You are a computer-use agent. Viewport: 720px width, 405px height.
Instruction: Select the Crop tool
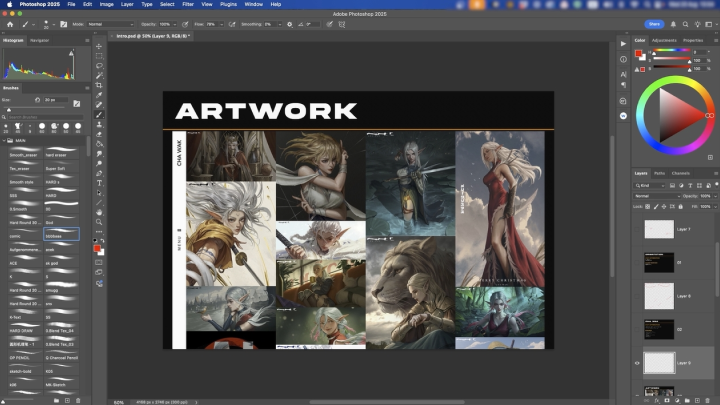(99, 85)
